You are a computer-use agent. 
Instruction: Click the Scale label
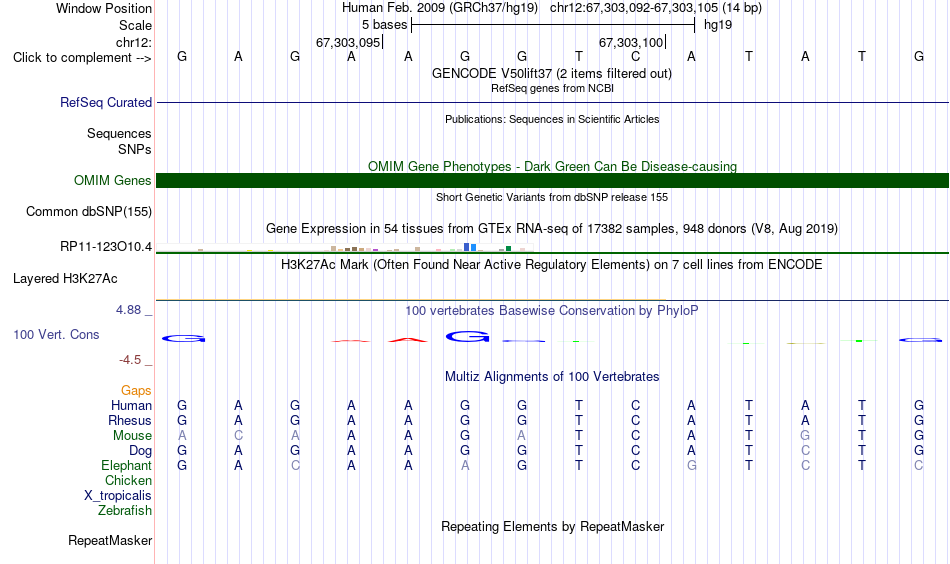pyautogui.click(x=135, y=25)
